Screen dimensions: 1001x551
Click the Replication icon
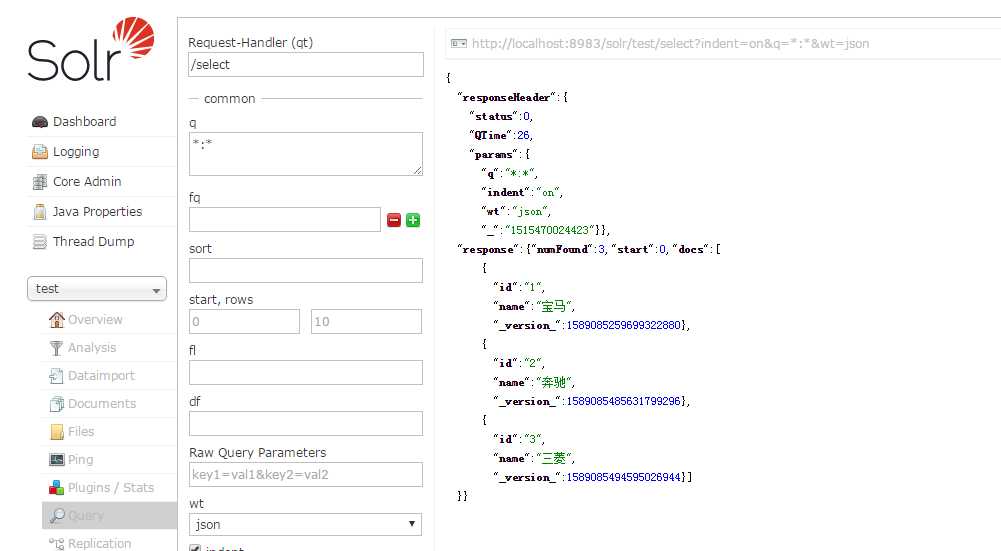pos(57,543)
